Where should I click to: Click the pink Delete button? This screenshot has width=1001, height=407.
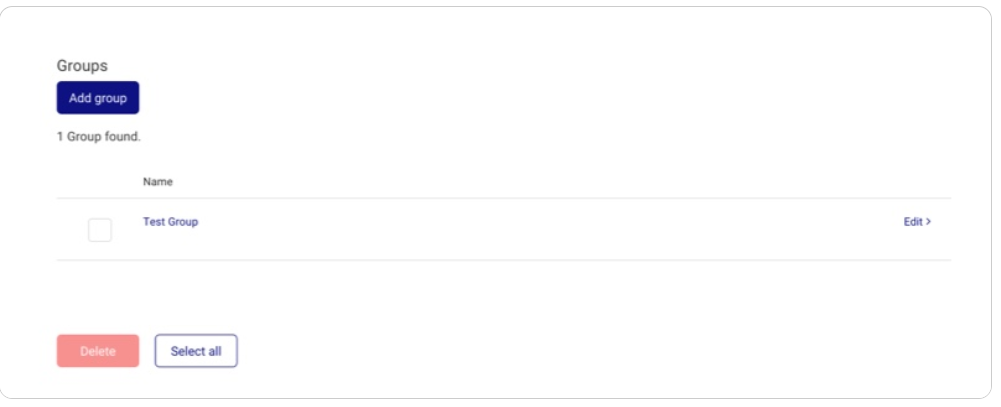(x=98, y=351)
